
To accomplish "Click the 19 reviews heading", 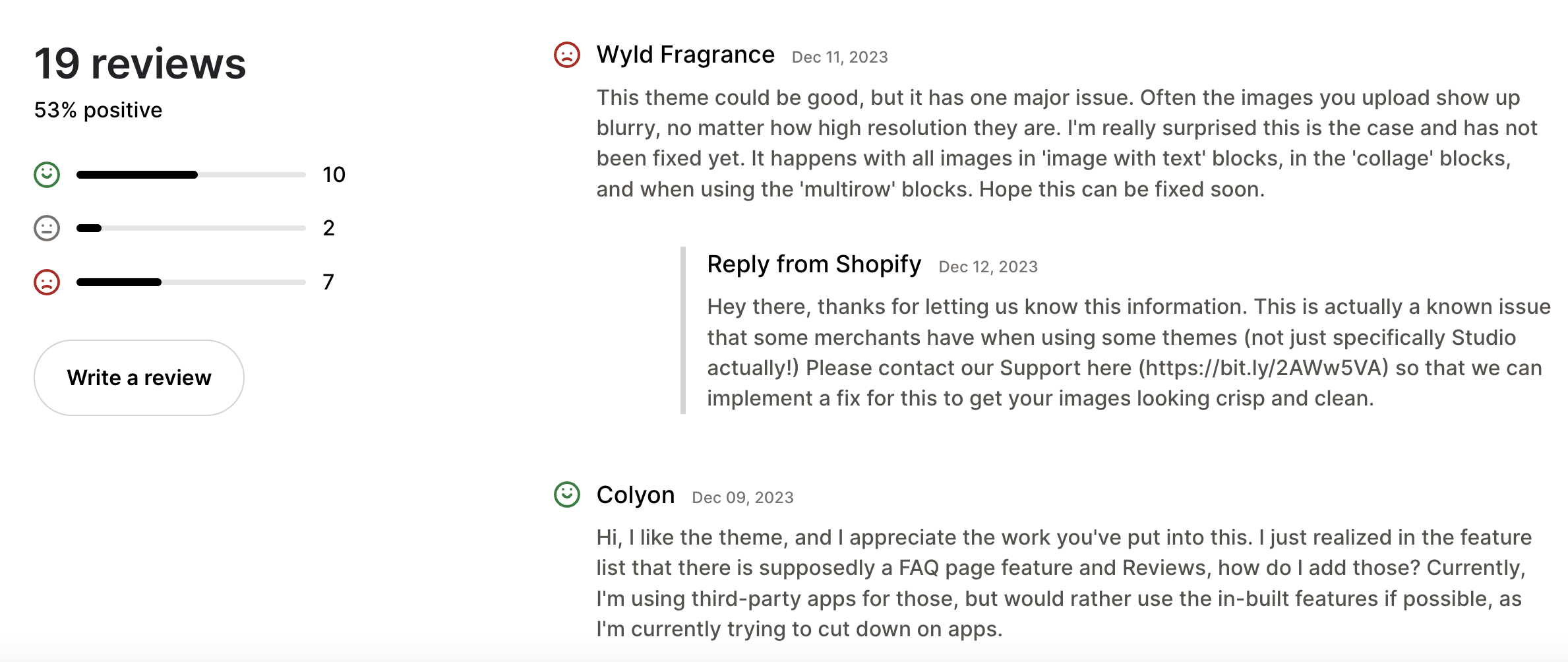I will tap(140, 64).
